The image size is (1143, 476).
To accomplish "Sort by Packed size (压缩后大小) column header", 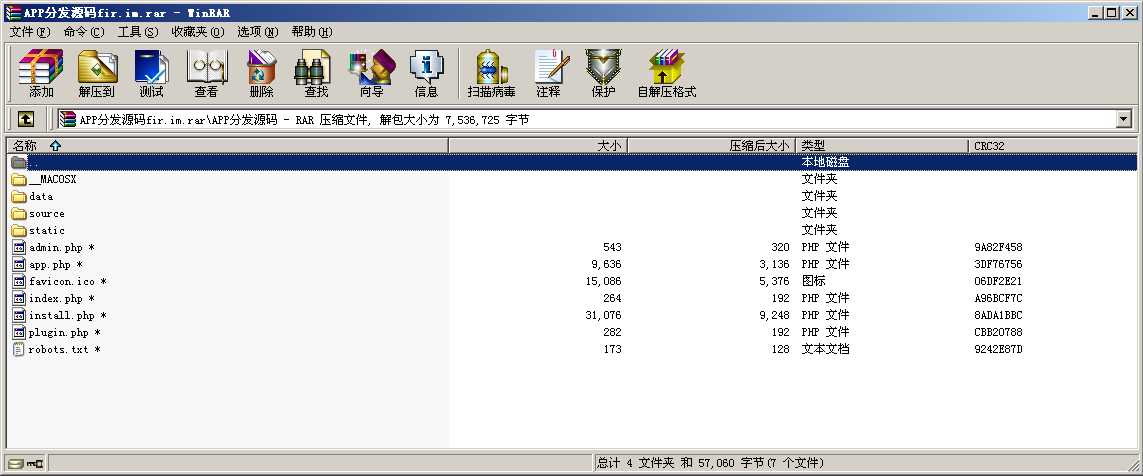I will (x=711, y=146).
